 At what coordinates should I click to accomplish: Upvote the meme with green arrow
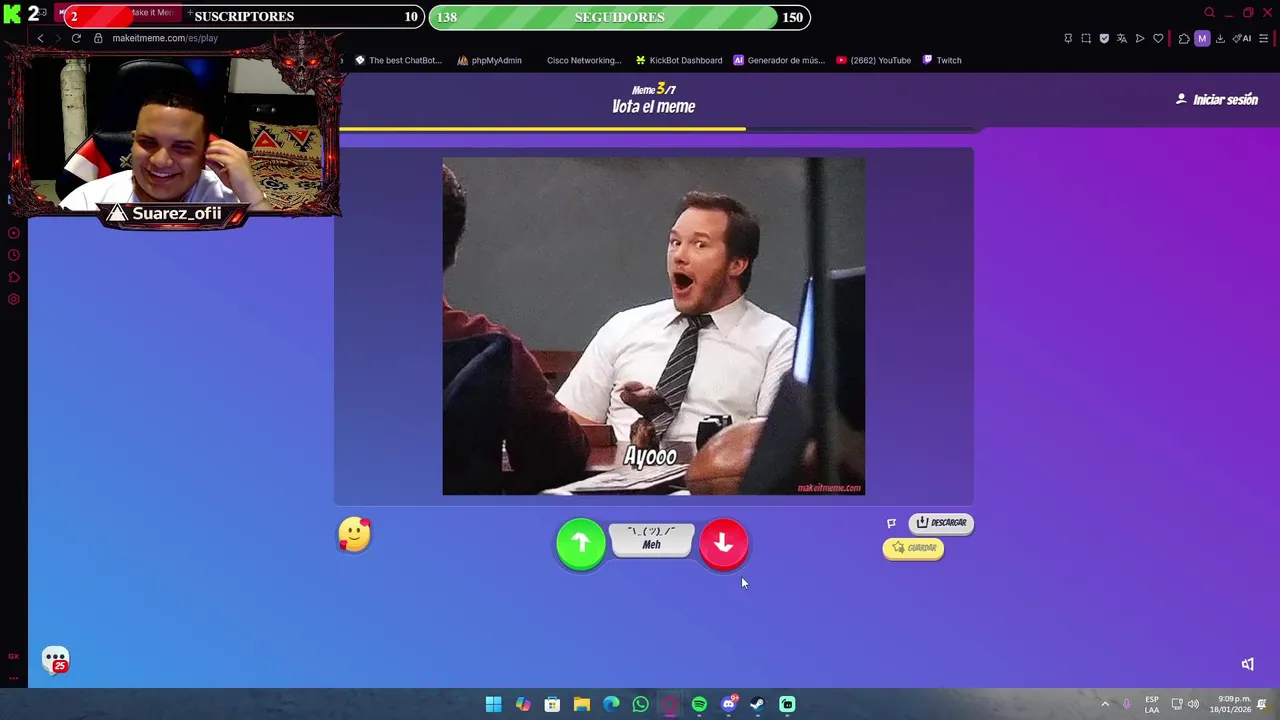580,544
